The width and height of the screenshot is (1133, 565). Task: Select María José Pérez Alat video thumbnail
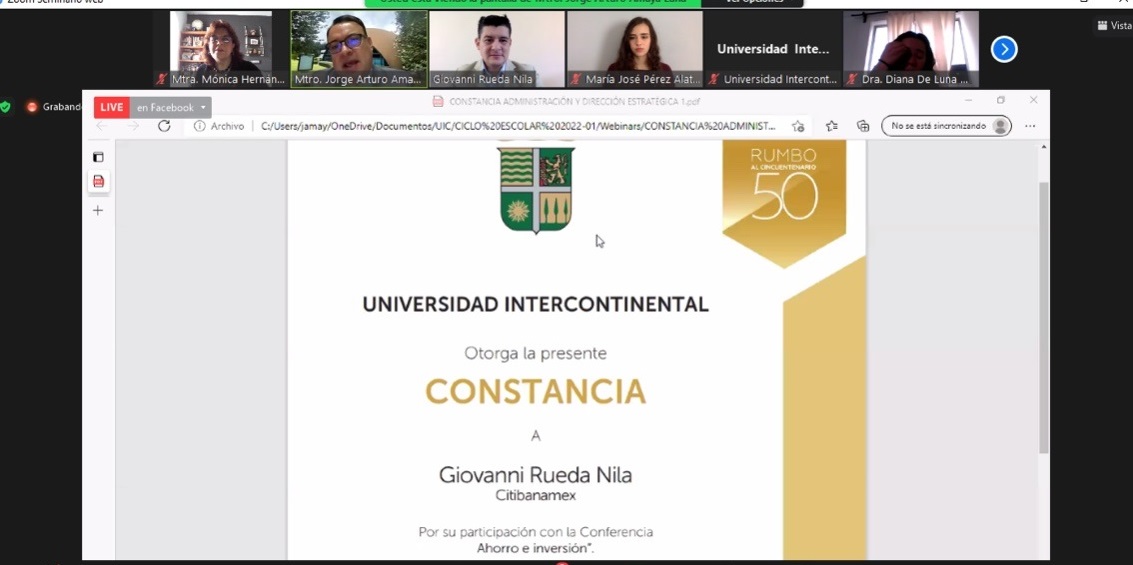coord(634,49)
